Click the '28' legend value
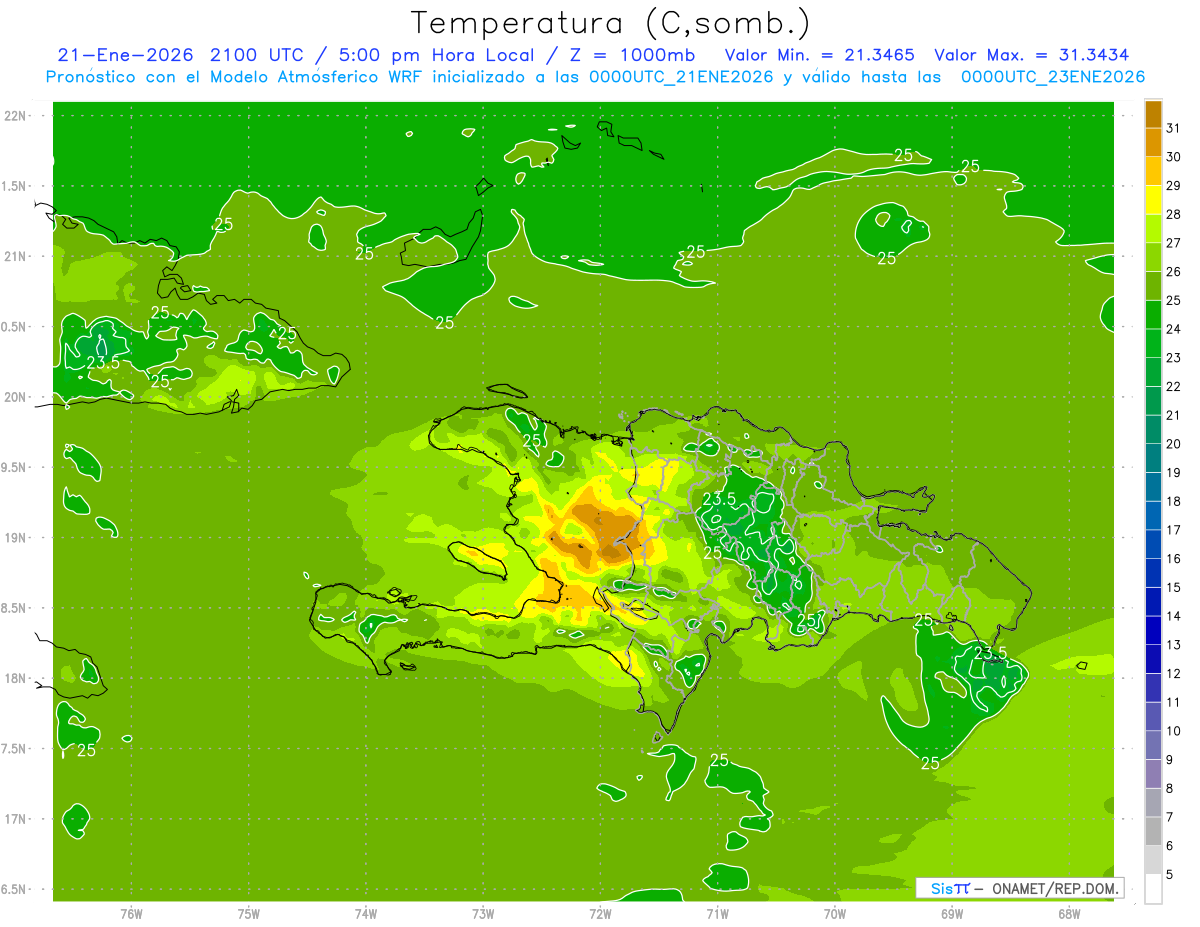This screenshot has height=927, width=1200. pyautogui.click(x=1173, y=214)
